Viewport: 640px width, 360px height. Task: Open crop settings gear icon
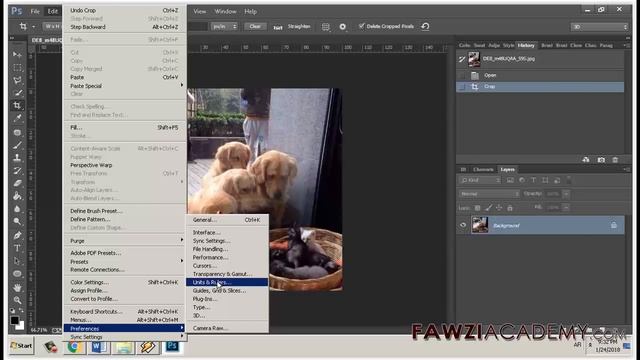click(x=342, y=27)
